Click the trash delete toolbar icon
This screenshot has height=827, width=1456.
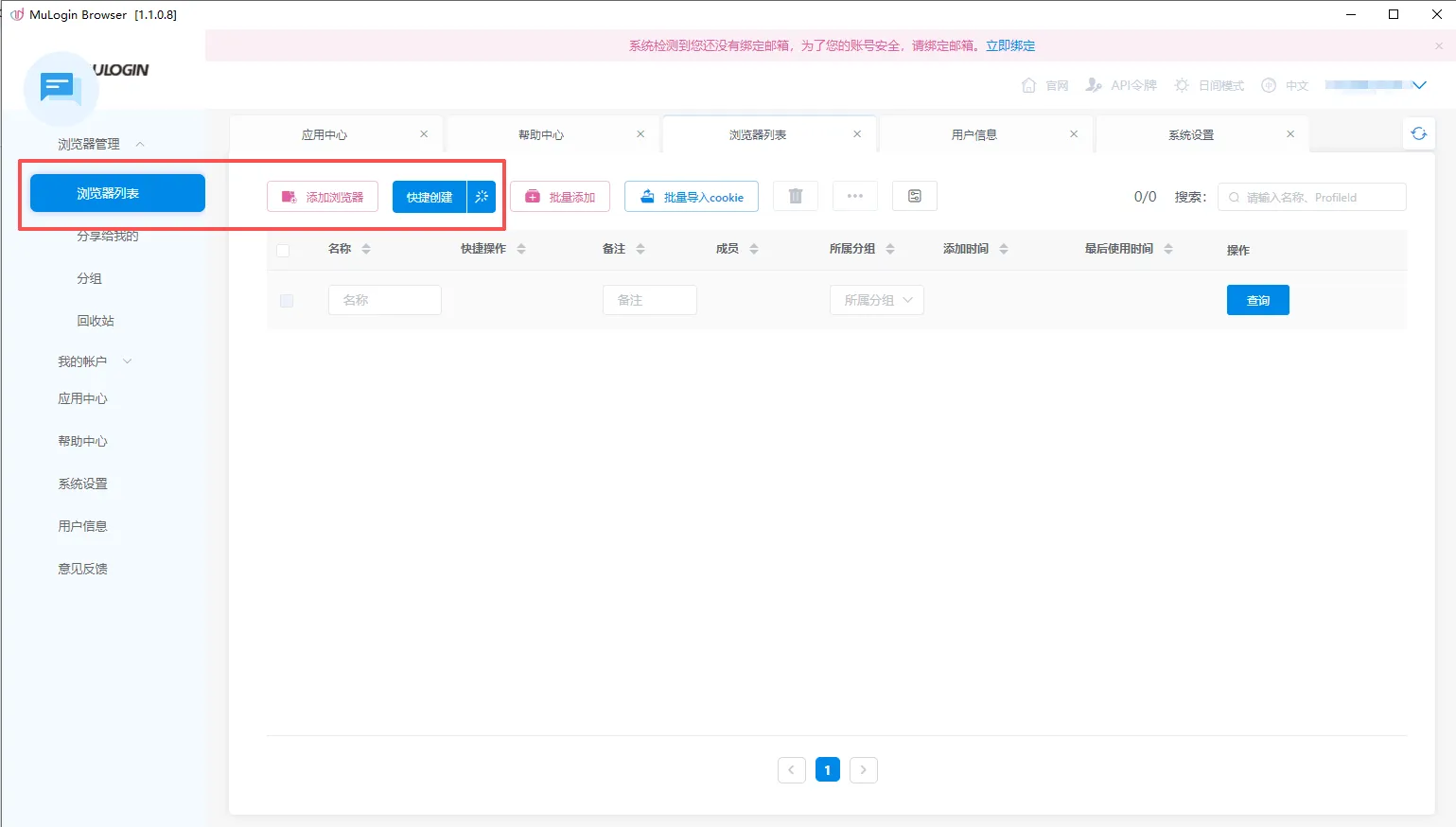pos(796,196)
